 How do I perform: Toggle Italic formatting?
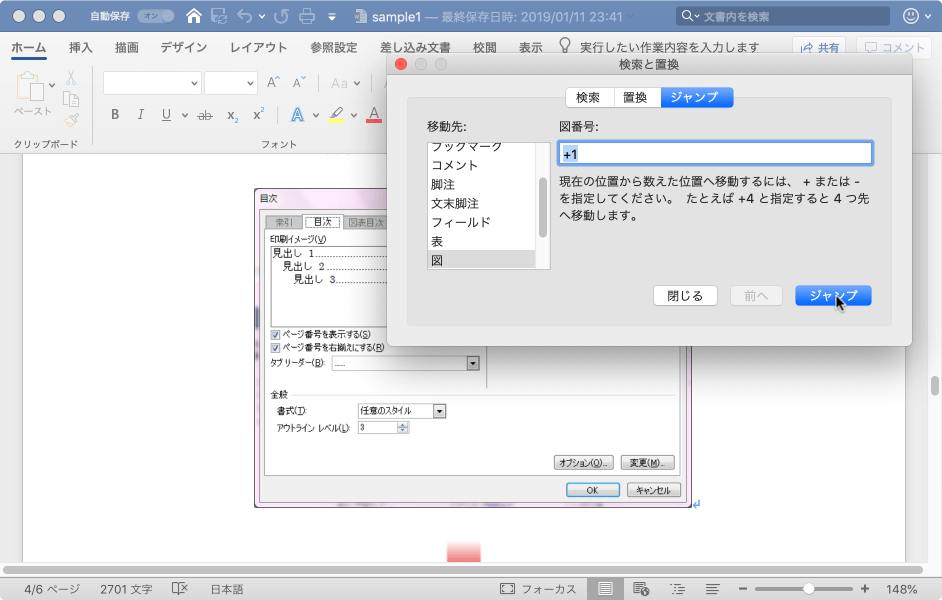[141, 114]
